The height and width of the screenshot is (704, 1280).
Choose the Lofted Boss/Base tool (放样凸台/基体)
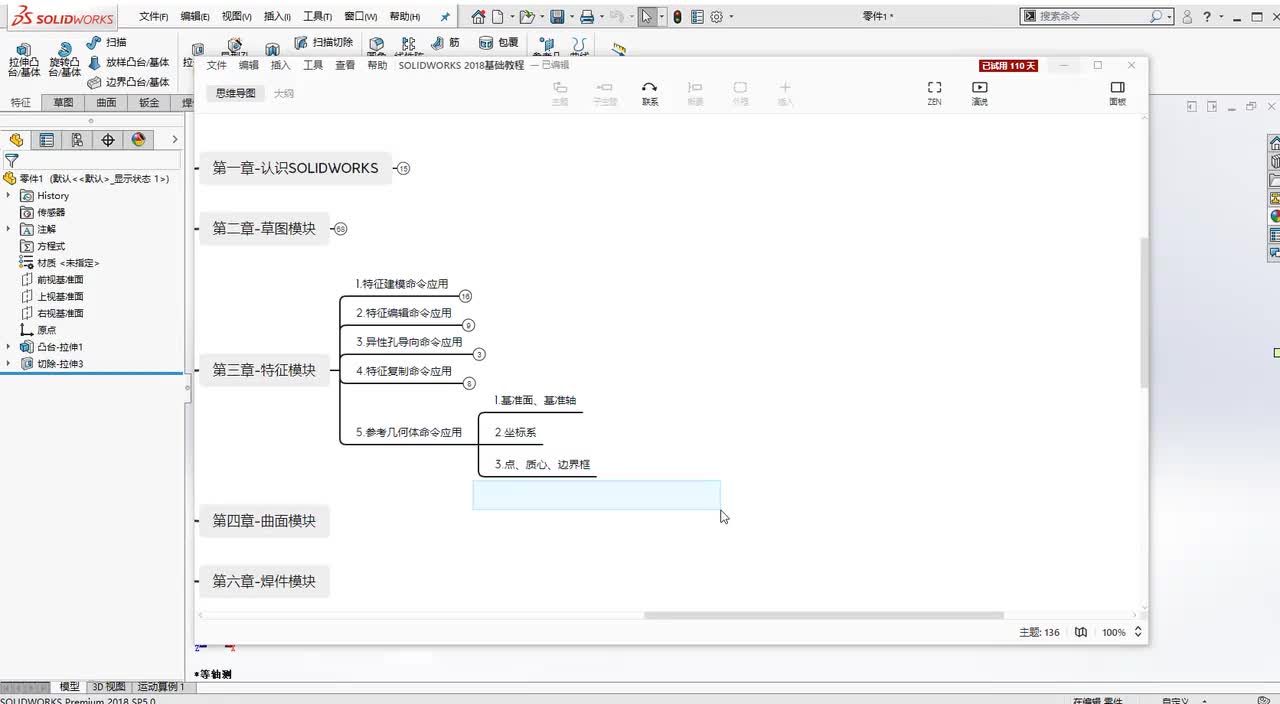(x=128, y=62)
